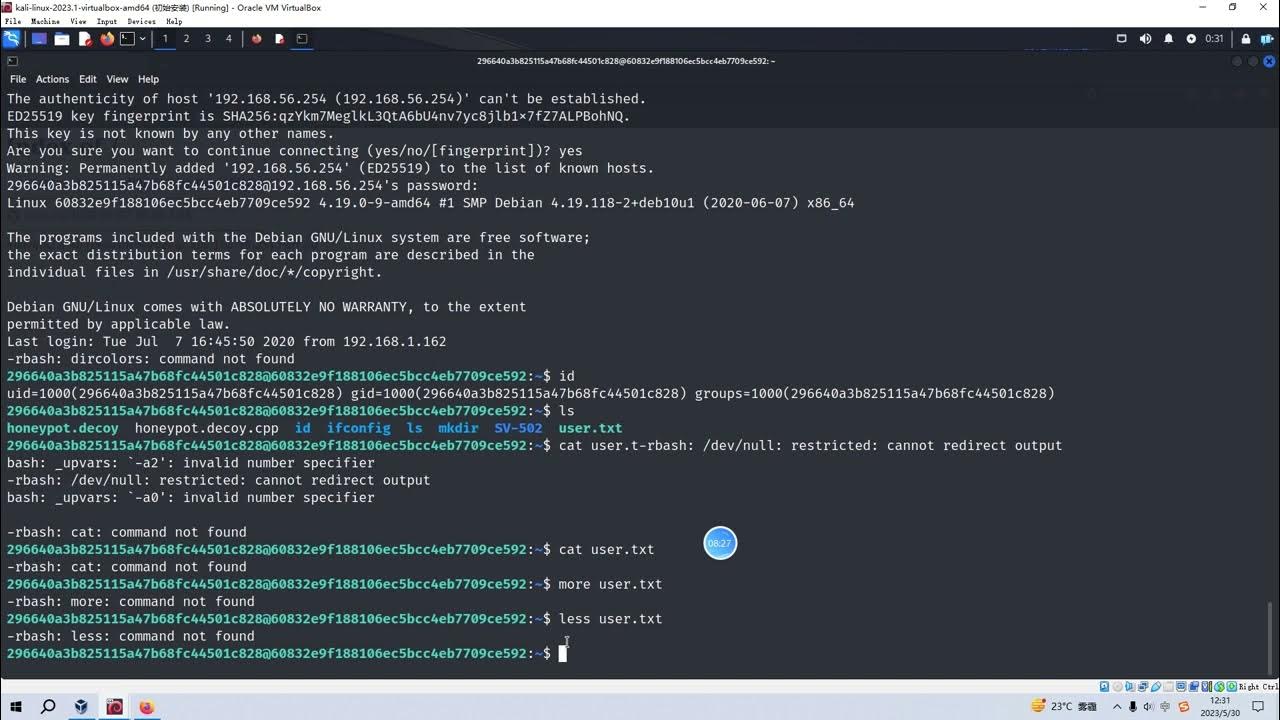Click 'honeypot.decoy' in ls output

pos(63,428)
